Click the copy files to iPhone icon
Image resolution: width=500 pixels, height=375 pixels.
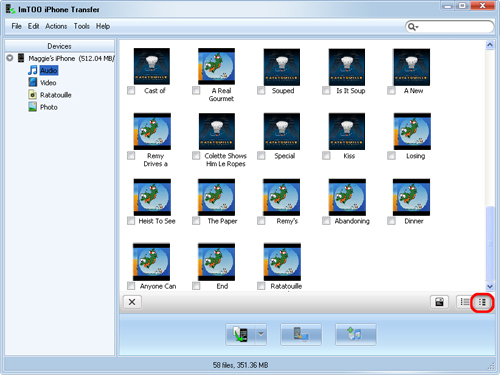241,334
